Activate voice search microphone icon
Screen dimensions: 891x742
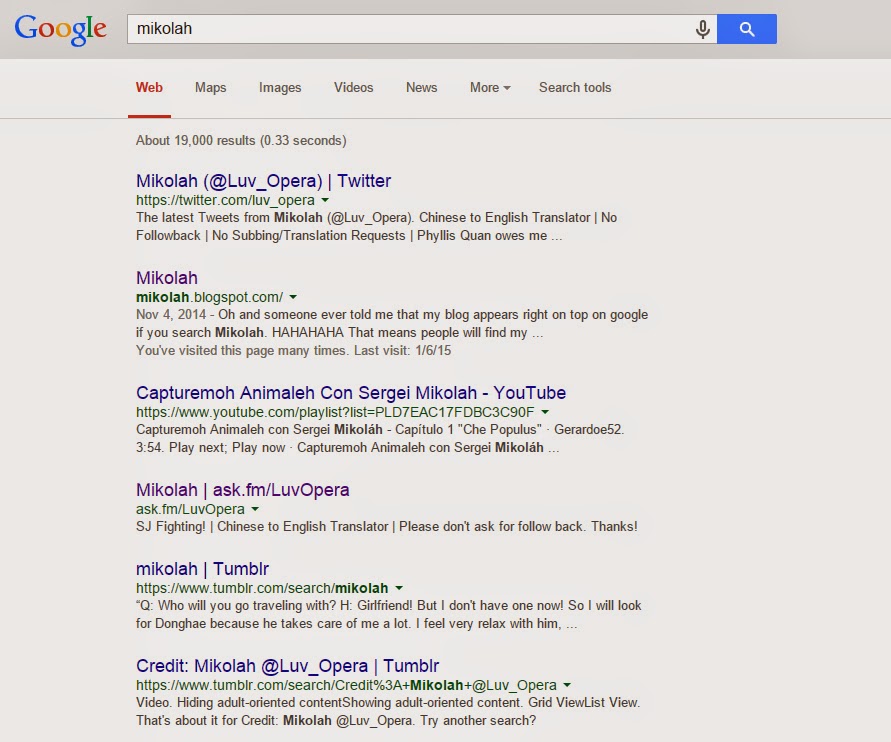(703, 29)
